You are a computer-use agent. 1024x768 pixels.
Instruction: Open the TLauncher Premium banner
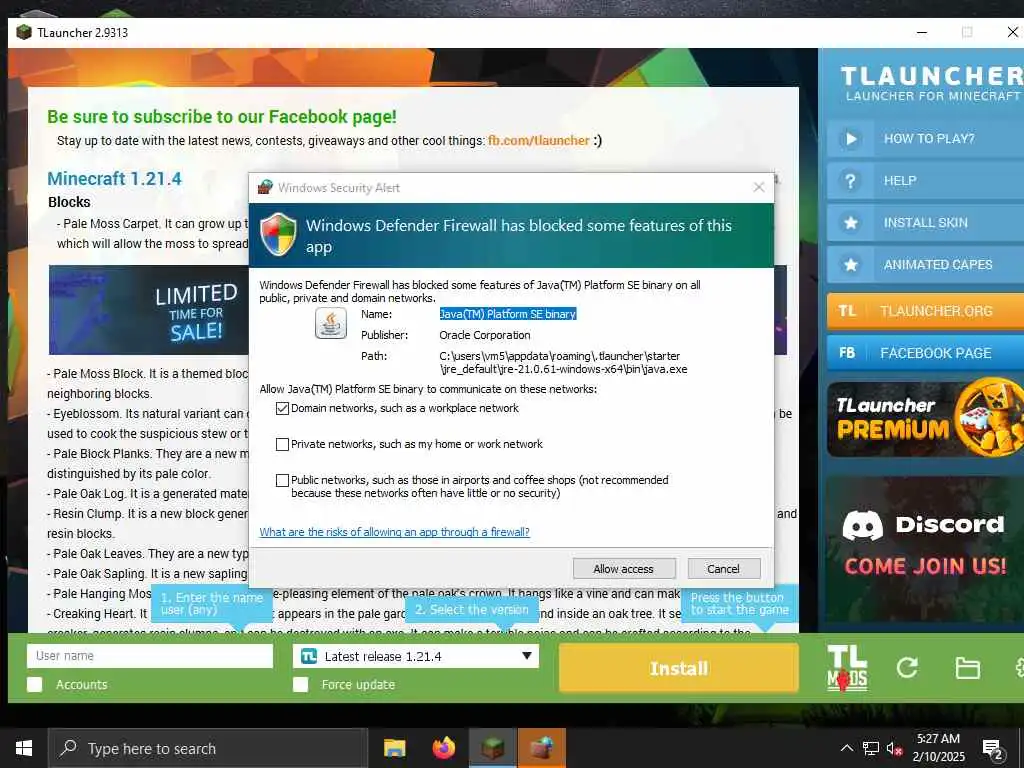tap(925, 419)
